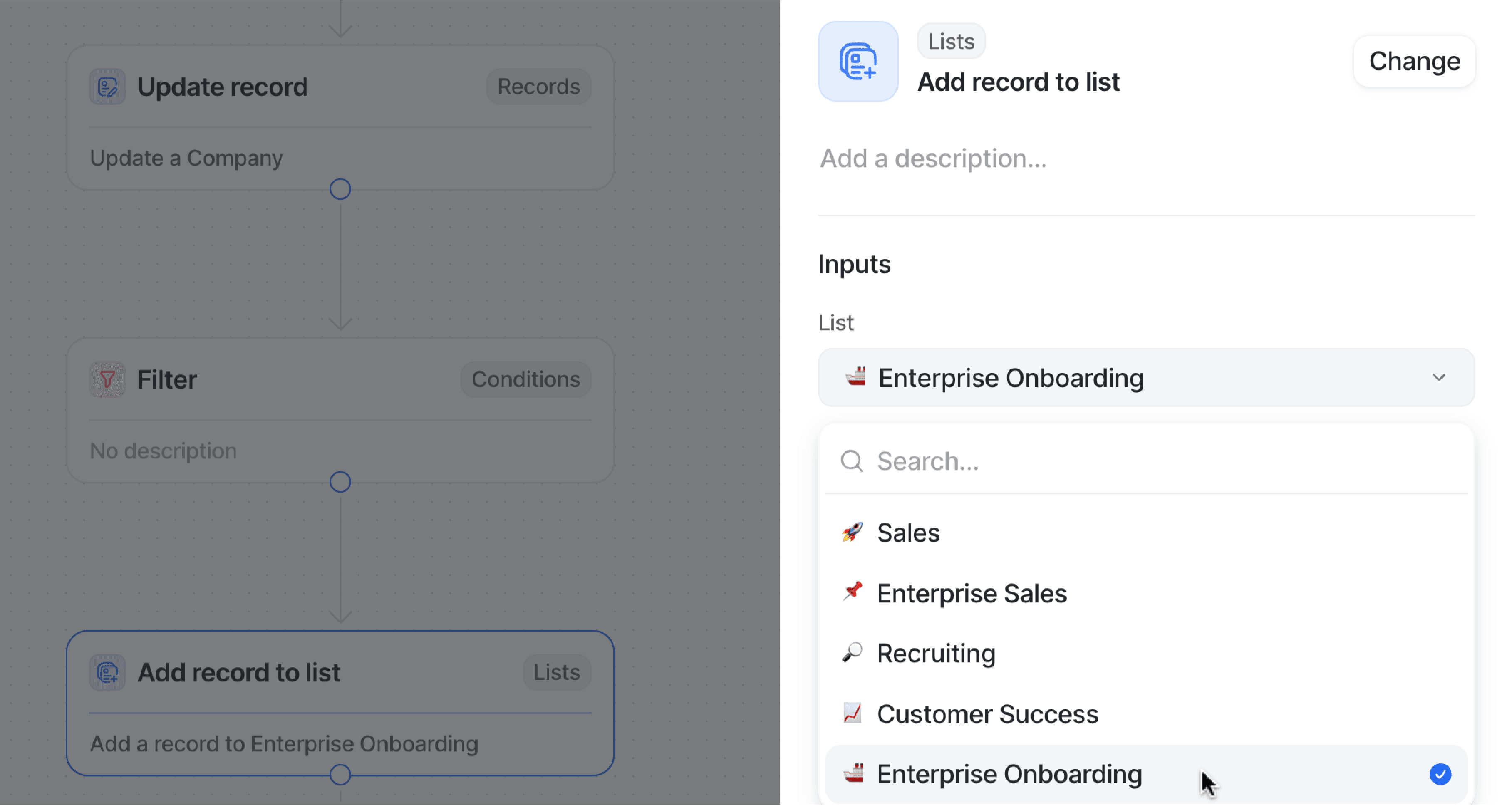This screenshot has width=1512, height=805.
Task: Click the ship emoji in the List selector
Action: 855,377
